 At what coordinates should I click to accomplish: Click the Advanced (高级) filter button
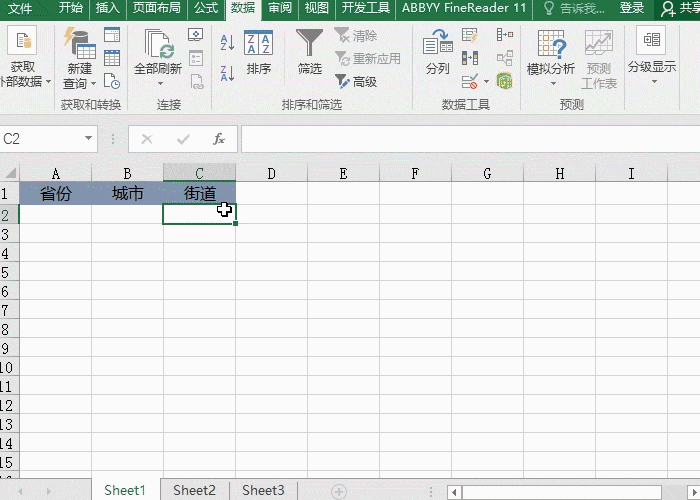coord(356,81)
